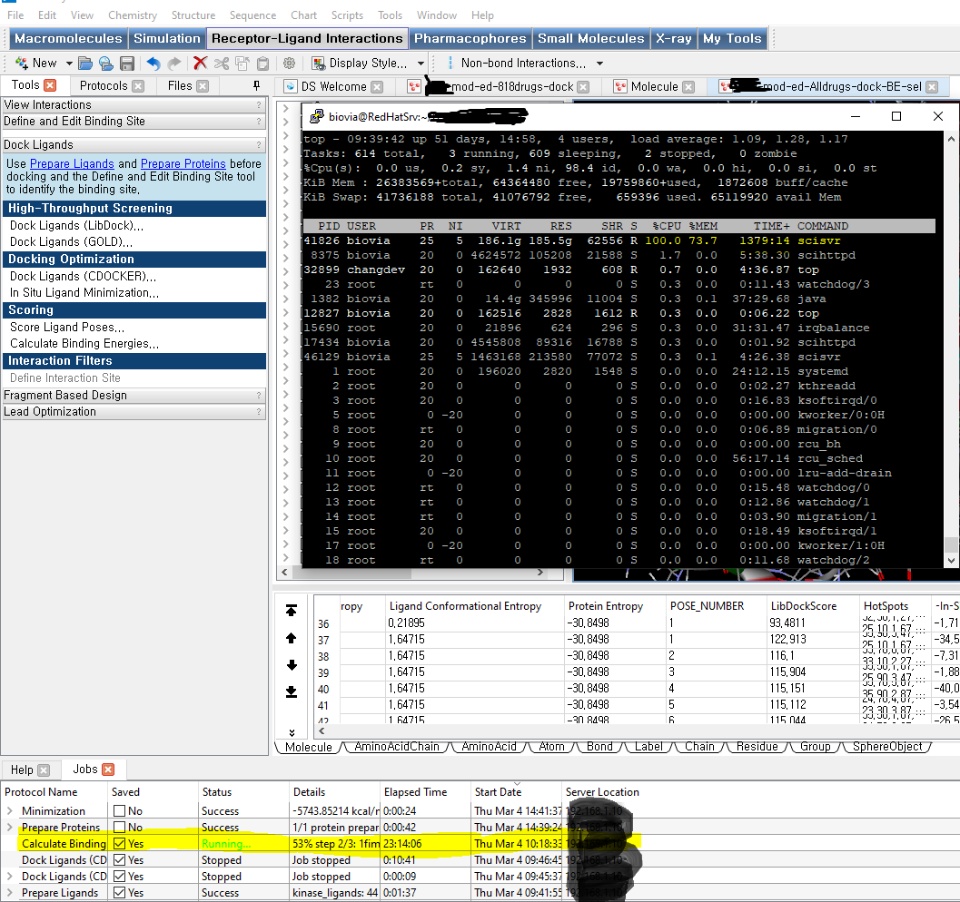Open the Non-bond Interactions dropdown arrow
The width and height of the screenshot is (960, 902).
click(x=600, y=63)
